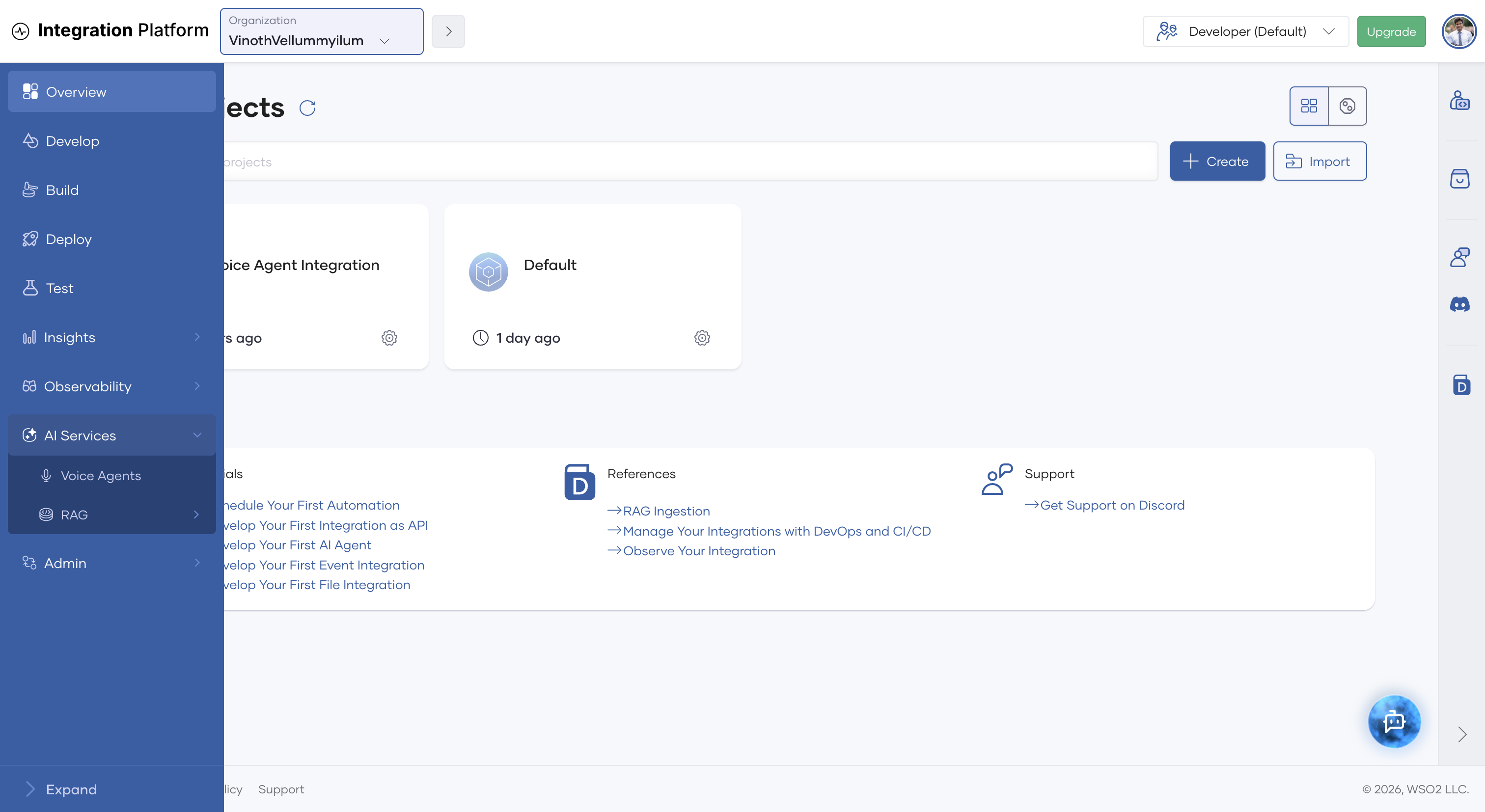Open the Discord icon in right rail
The width and height of the screenshot is (1485, 812).
1459,304
